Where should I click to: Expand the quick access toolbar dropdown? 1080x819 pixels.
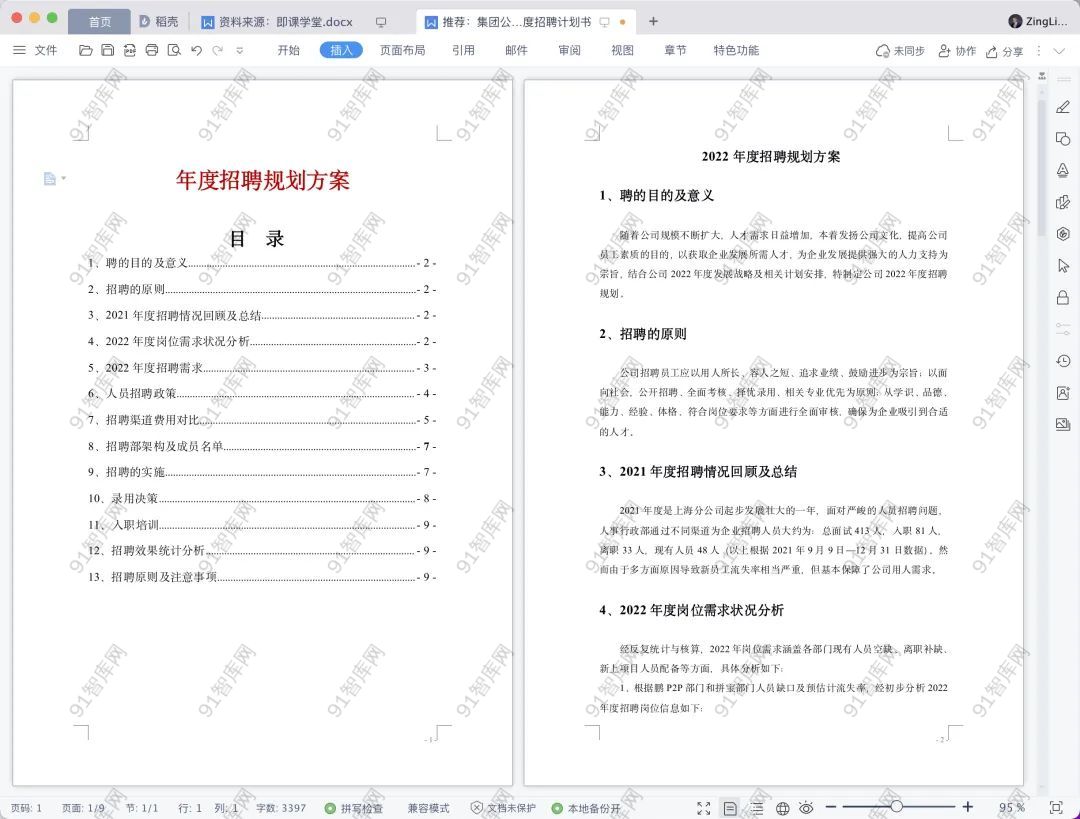coord(239,50)
